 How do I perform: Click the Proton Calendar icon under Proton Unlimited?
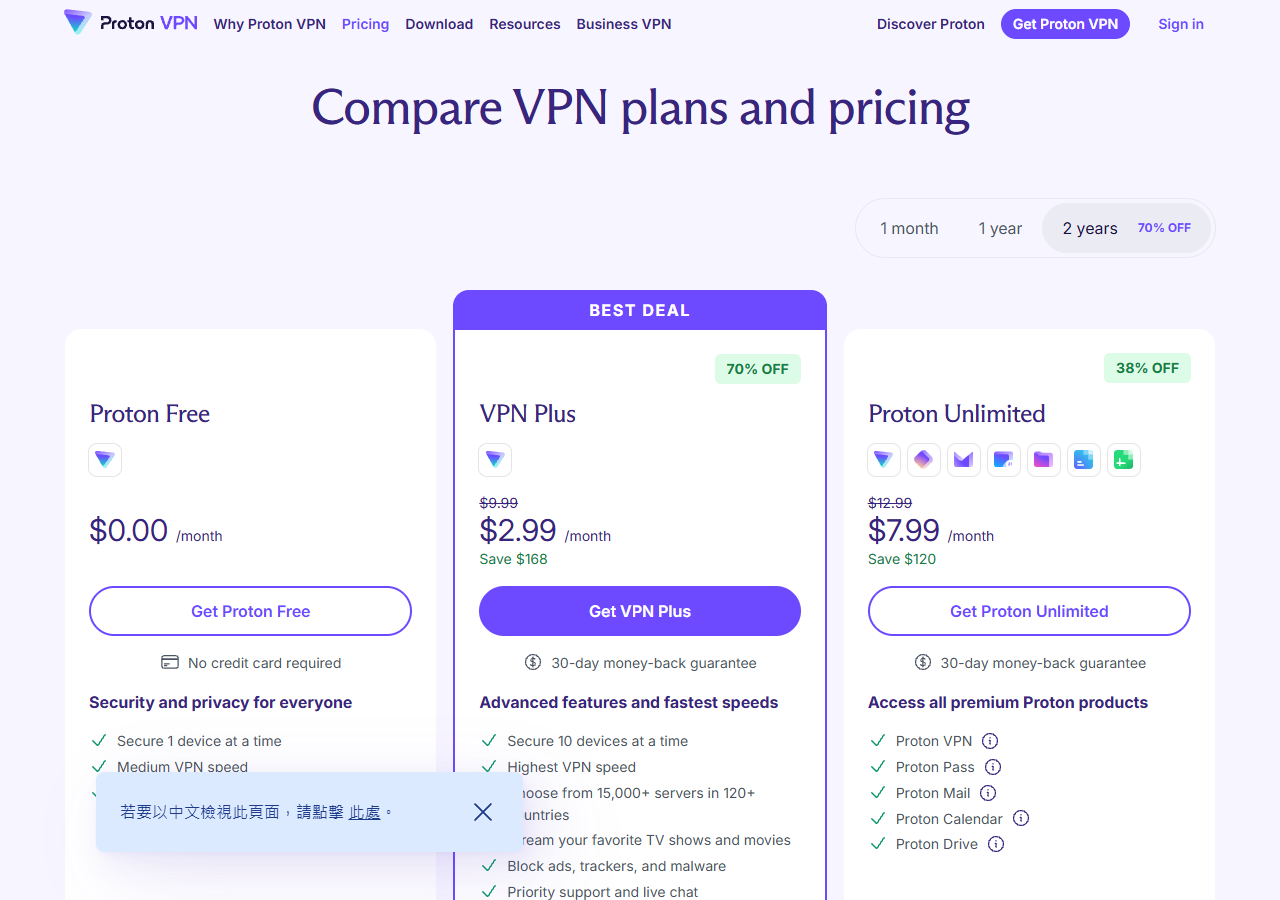click(x=1004, y=460)
